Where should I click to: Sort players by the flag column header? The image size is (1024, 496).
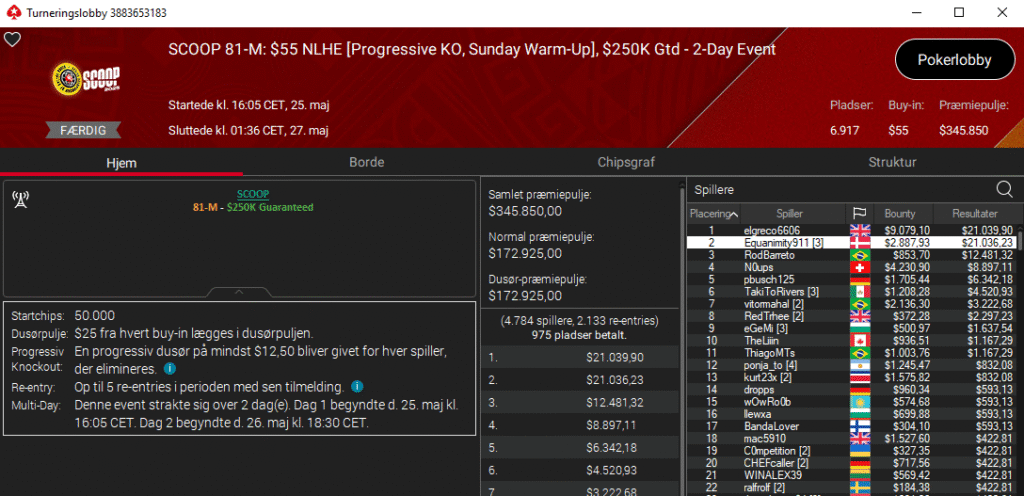[860, 213]
